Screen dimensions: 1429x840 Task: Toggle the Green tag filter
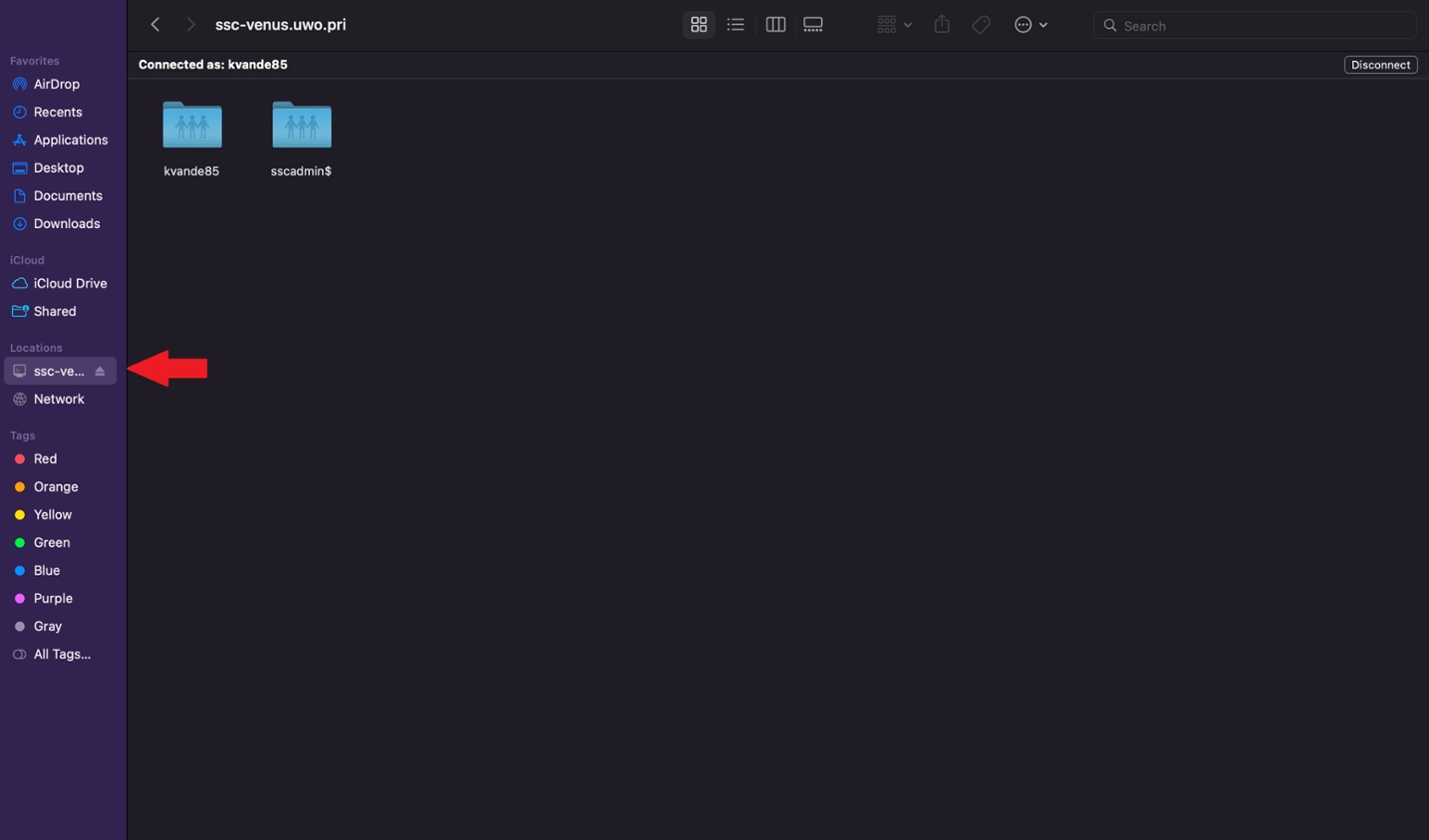coord(51,542)
